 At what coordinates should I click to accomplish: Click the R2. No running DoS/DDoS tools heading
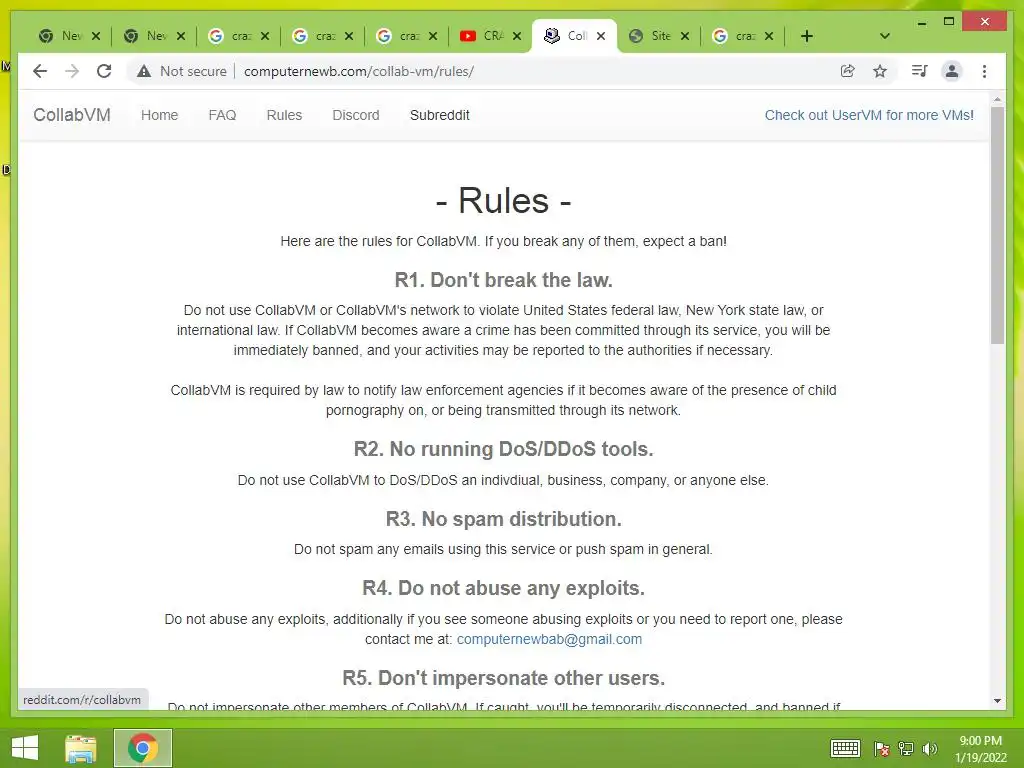504,449
